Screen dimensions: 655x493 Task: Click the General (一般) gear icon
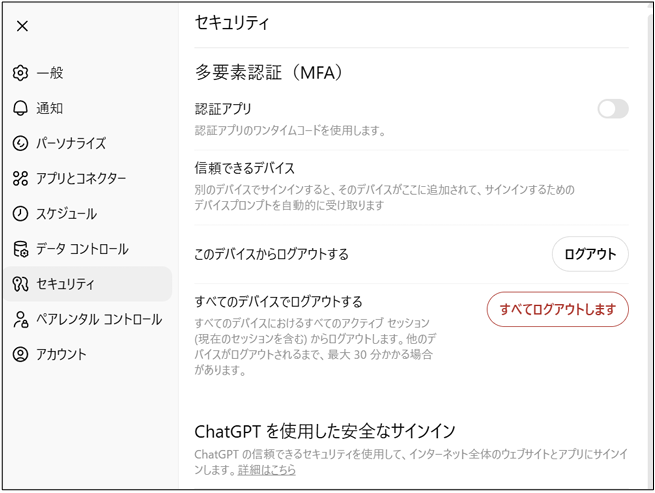pos(20,73)
